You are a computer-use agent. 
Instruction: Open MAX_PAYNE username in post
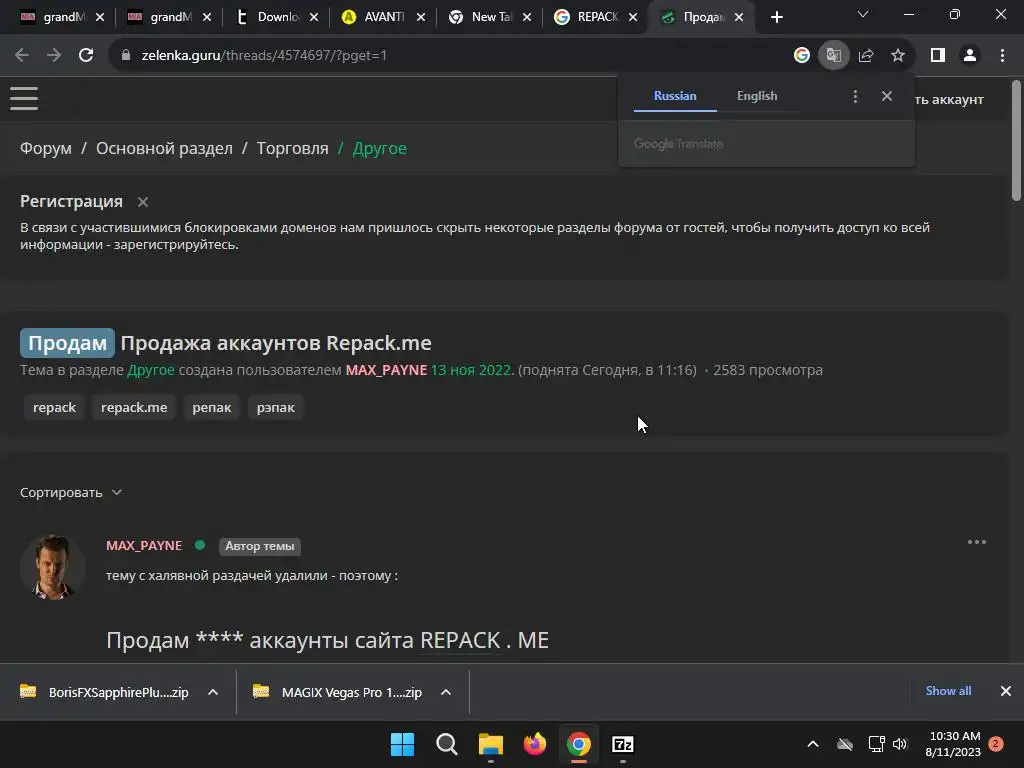pyautogui.click(x=144, y=545)
